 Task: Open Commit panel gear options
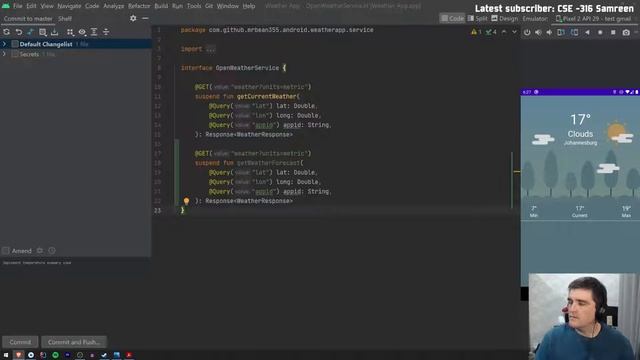133,18
